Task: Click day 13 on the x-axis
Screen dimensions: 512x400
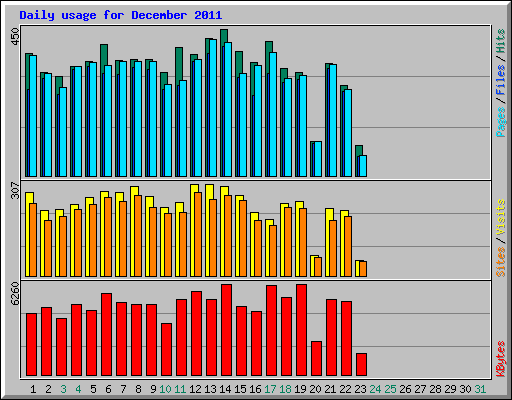Action: coord(210,389)
